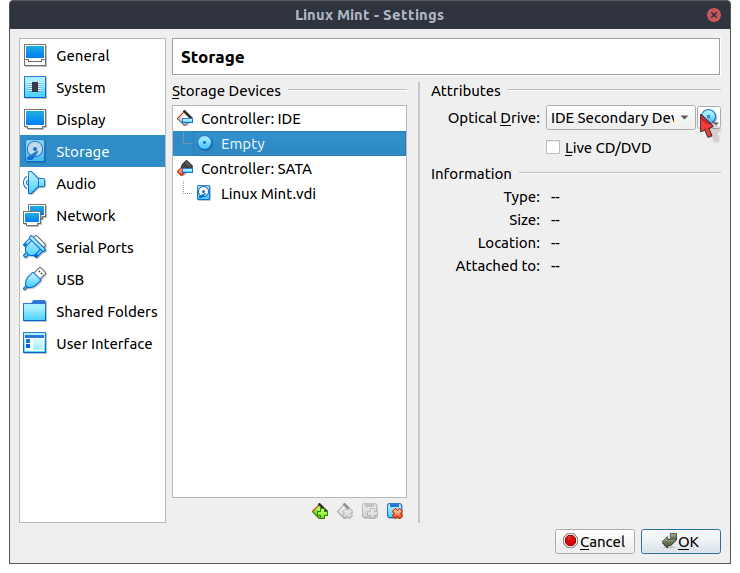Click the optical disk chooser icon

pos(708,118)
